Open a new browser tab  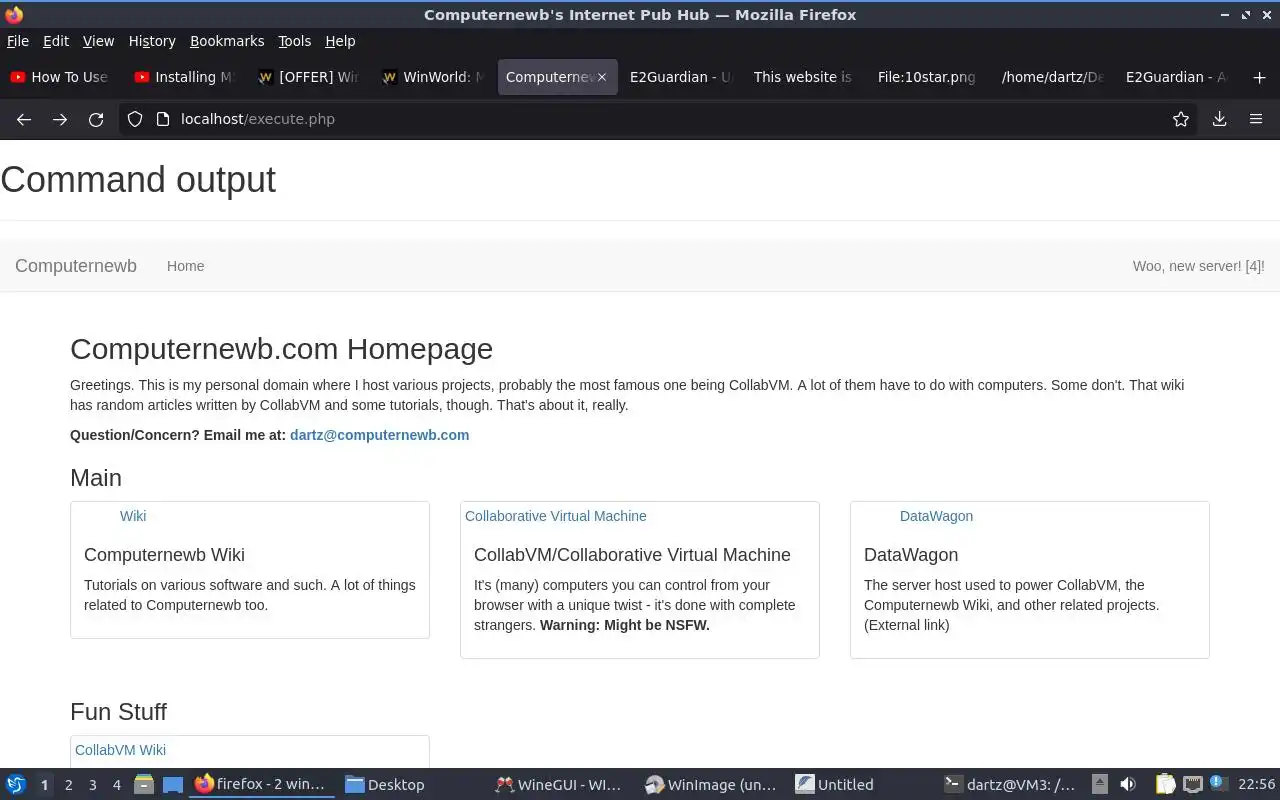point(1259,77)
